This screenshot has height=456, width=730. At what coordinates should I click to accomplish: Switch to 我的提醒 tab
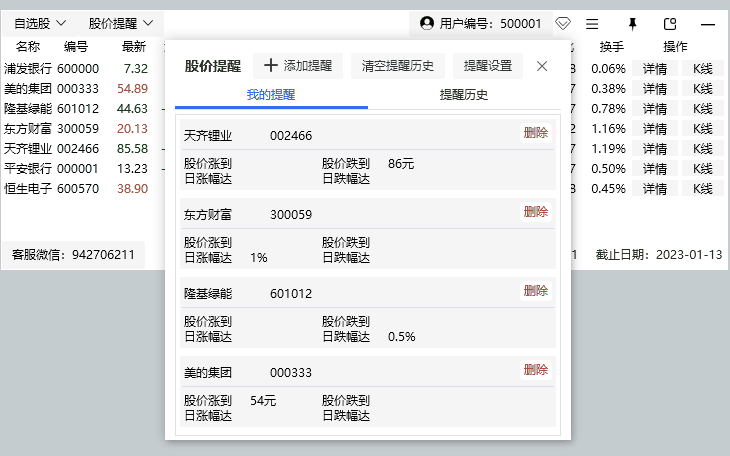271,95
